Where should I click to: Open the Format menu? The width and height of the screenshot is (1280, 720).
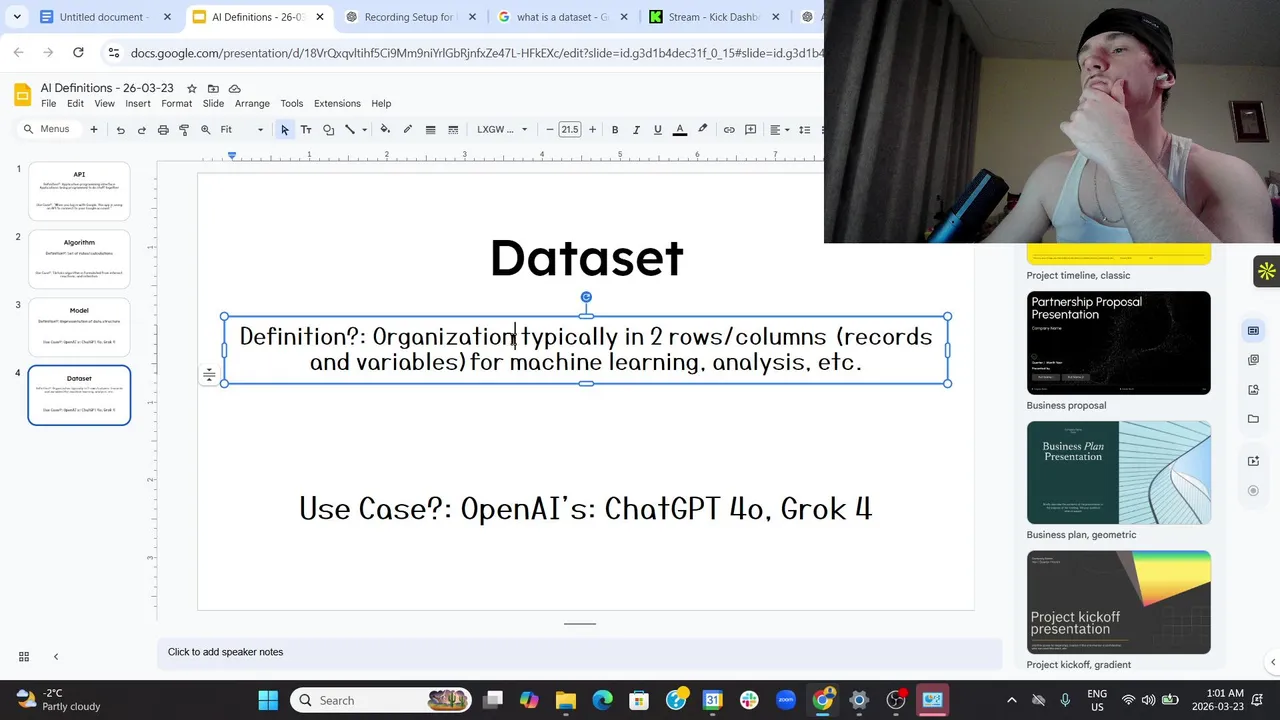176,103
